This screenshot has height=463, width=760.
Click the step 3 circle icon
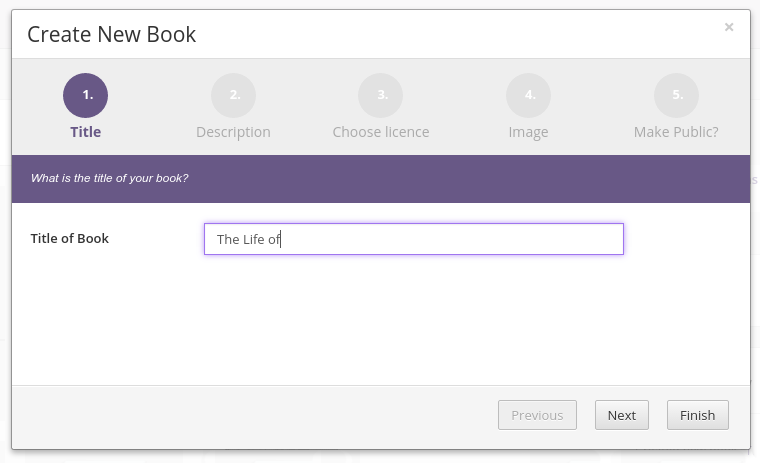coord(380,95)
